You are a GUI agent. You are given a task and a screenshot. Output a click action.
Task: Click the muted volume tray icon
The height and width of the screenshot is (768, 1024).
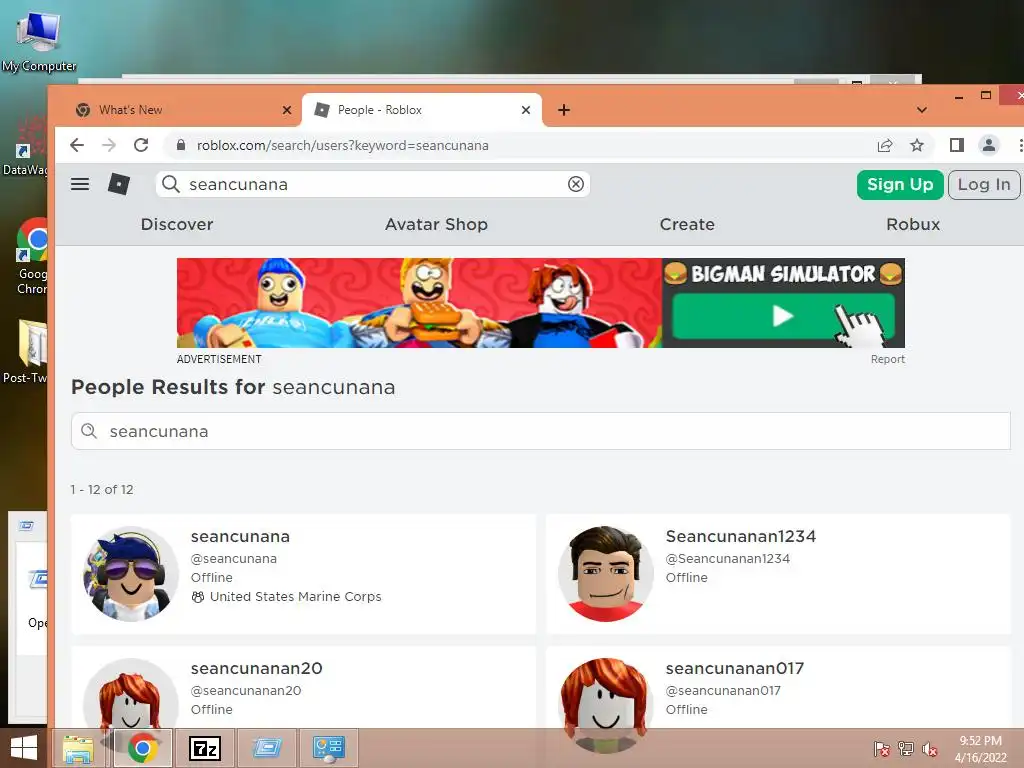[929, 748]
